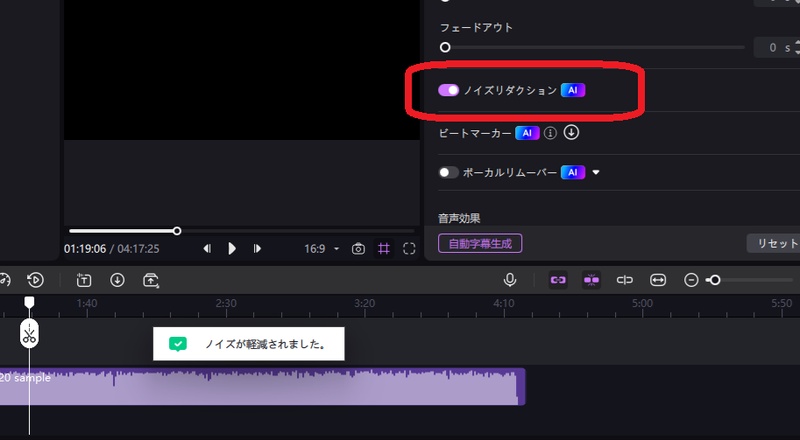Click the AI badge next to ビートマーカー

[527, 133]
